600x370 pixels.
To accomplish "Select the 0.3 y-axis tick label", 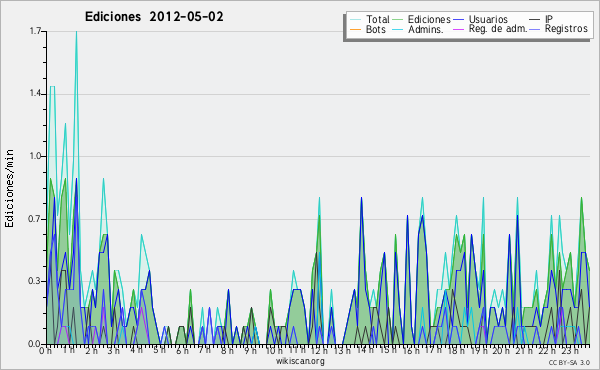I will pos(36,281).
